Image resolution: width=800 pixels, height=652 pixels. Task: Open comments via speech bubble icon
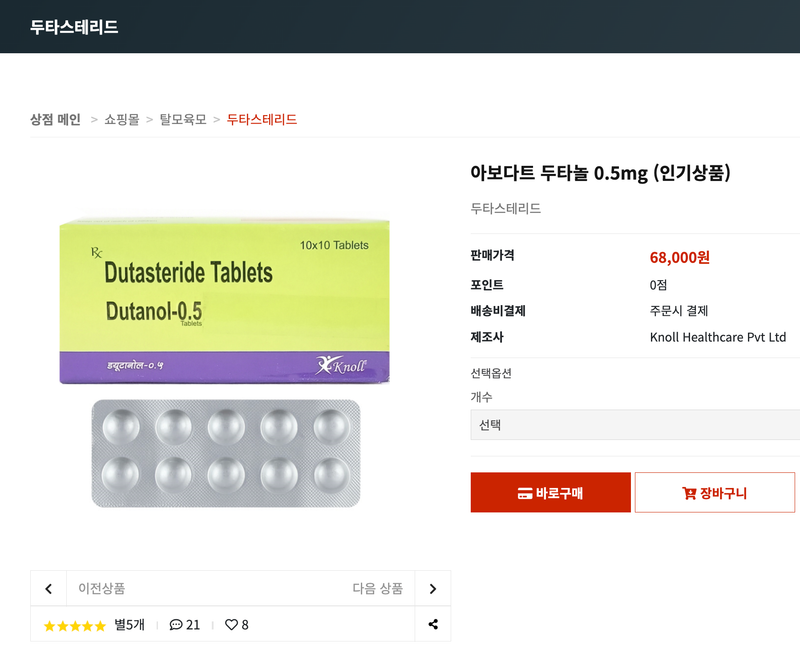(x=176, y=625)
